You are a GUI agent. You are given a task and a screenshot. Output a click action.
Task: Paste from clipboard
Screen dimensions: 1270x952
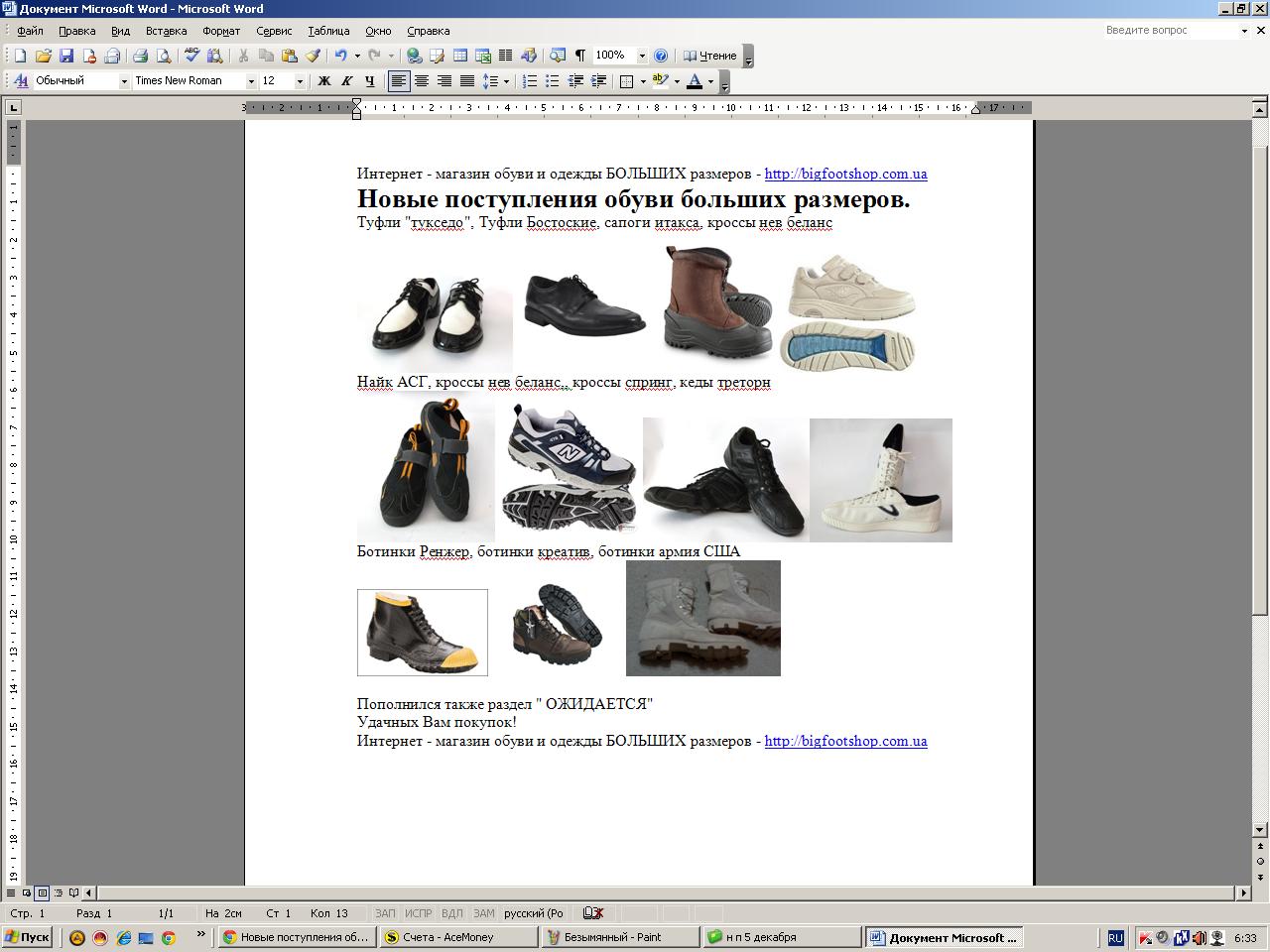point(289,57)
